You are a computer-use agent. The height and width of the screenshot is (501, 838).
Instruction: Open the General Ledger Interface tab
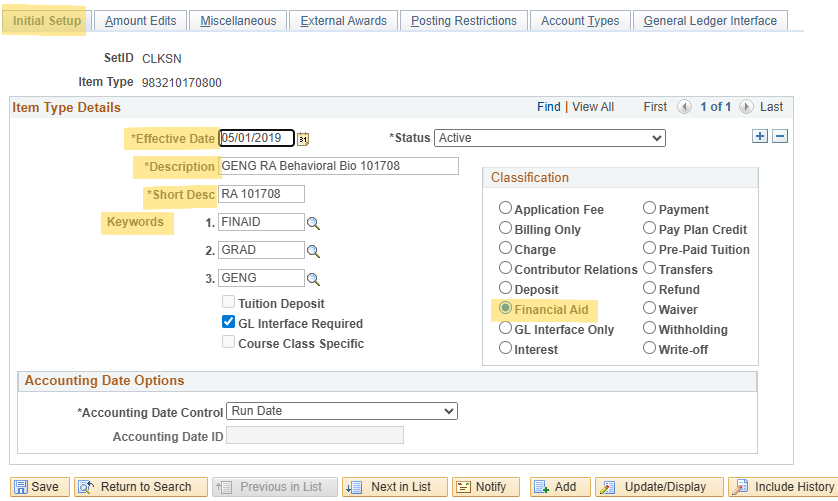[x=710, y=21]
